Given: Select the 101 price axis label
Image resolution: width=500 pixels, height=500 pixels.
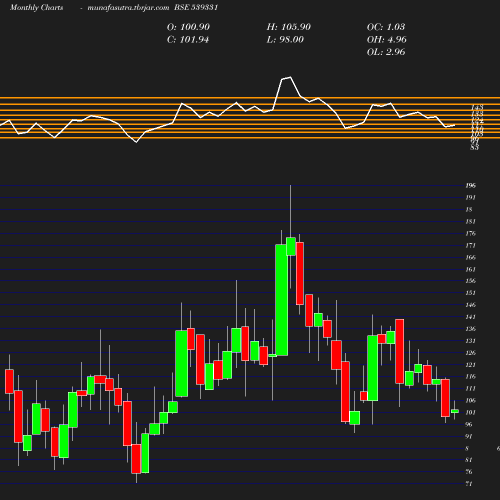Looking at the screenshot, I should (x=471, y=413).
